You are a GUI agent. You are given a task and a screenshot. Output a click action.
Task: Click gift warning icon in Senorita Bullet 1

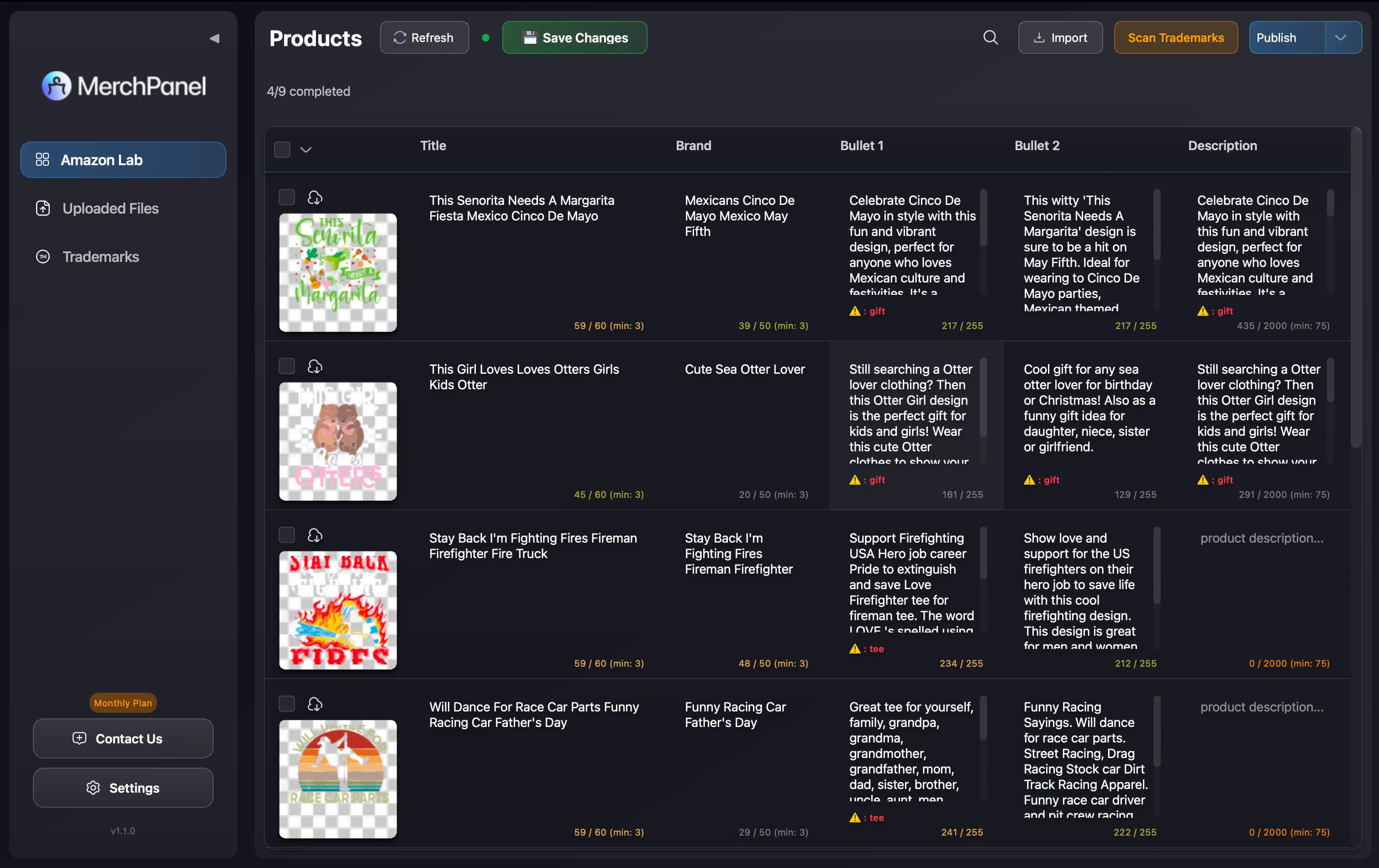[854, 311]
